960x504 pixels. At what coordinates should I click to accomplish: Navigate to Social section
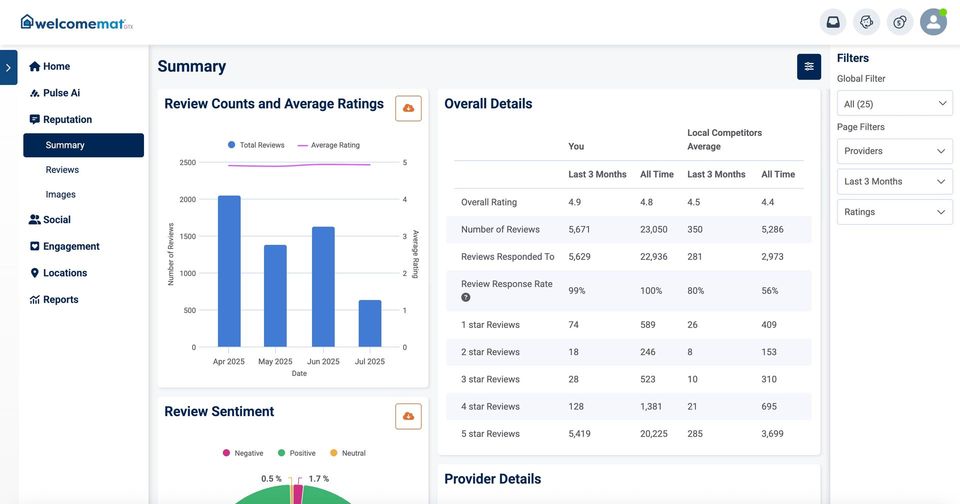(x=57, y=219)
